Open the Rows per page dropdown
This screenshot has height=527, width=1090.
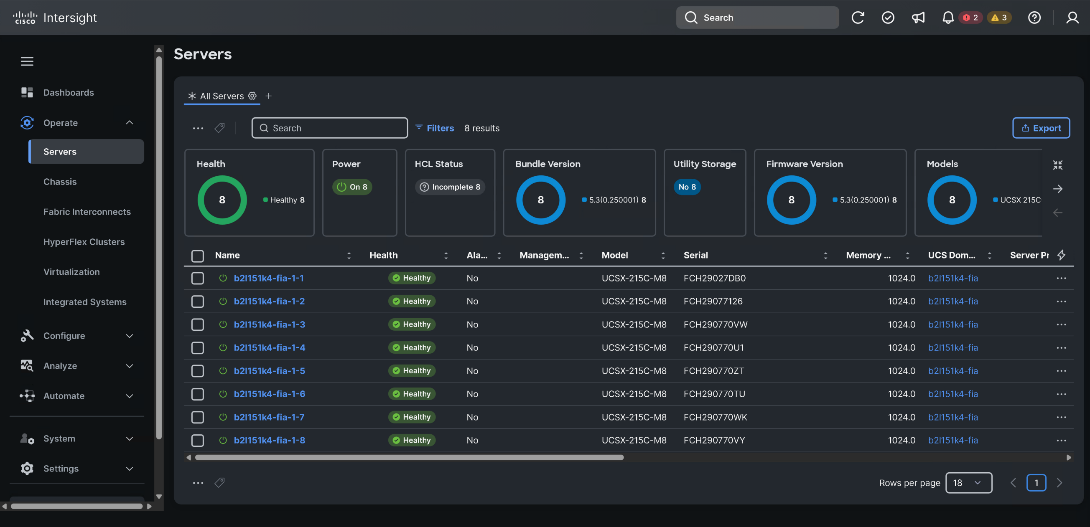tap(968, 483)
